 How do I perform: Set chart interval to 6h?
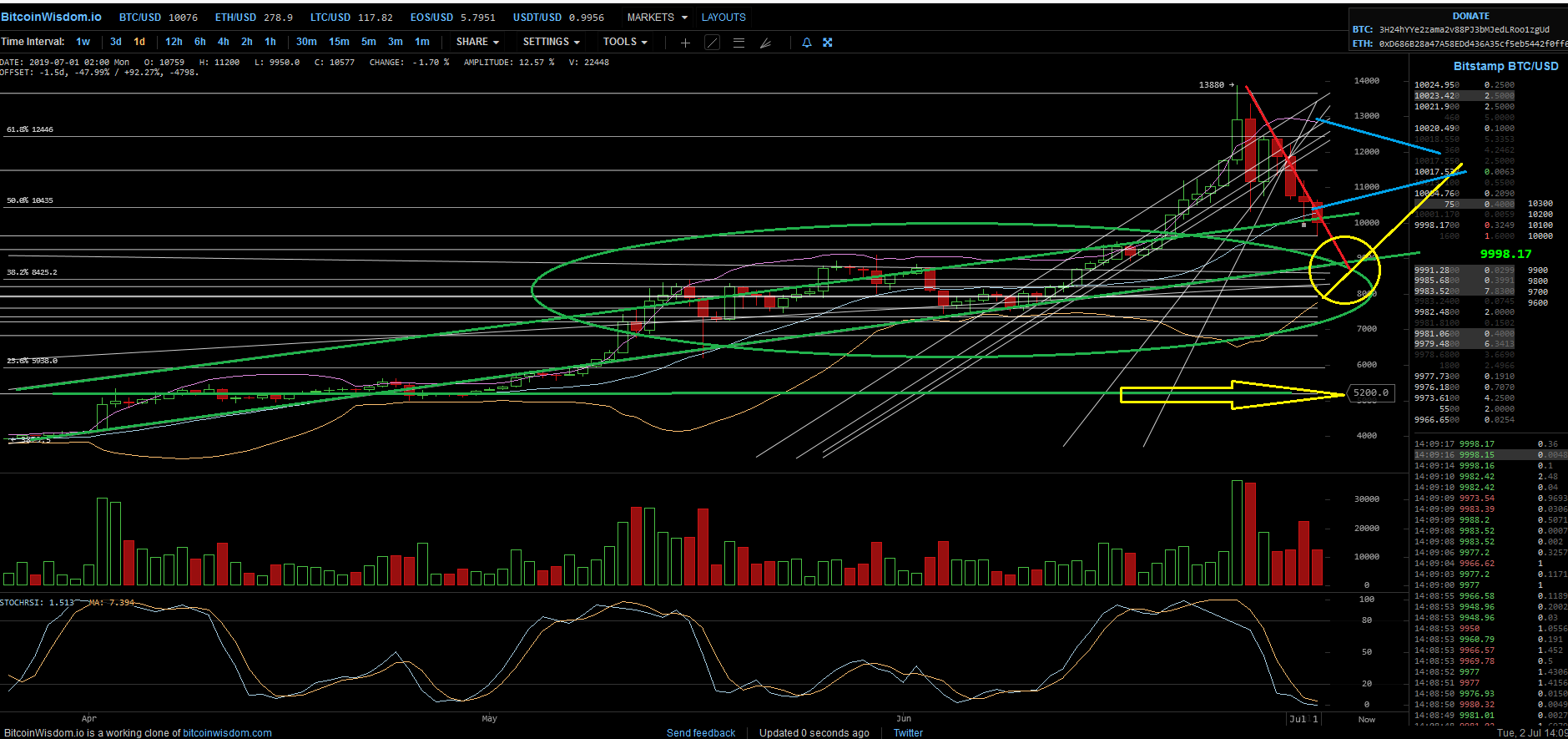click(200, 42)
